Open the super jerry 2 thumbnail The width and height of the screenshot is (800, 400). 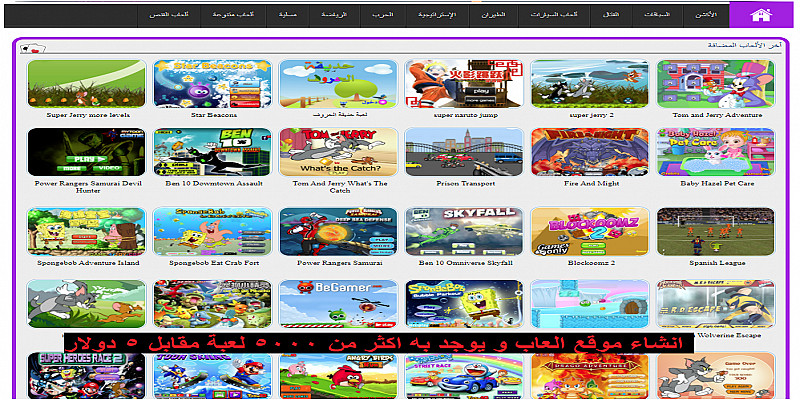[590, 84]
